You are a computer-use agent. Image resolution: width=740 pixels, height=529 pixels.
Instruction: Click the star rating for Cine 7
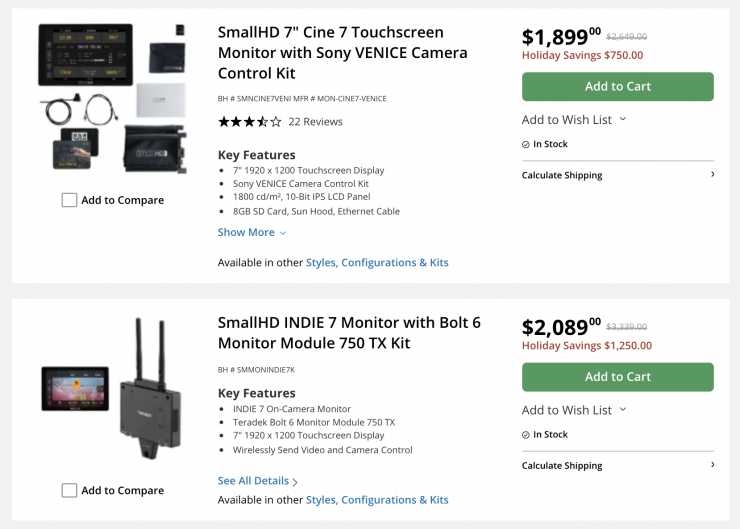pos(249,122)
